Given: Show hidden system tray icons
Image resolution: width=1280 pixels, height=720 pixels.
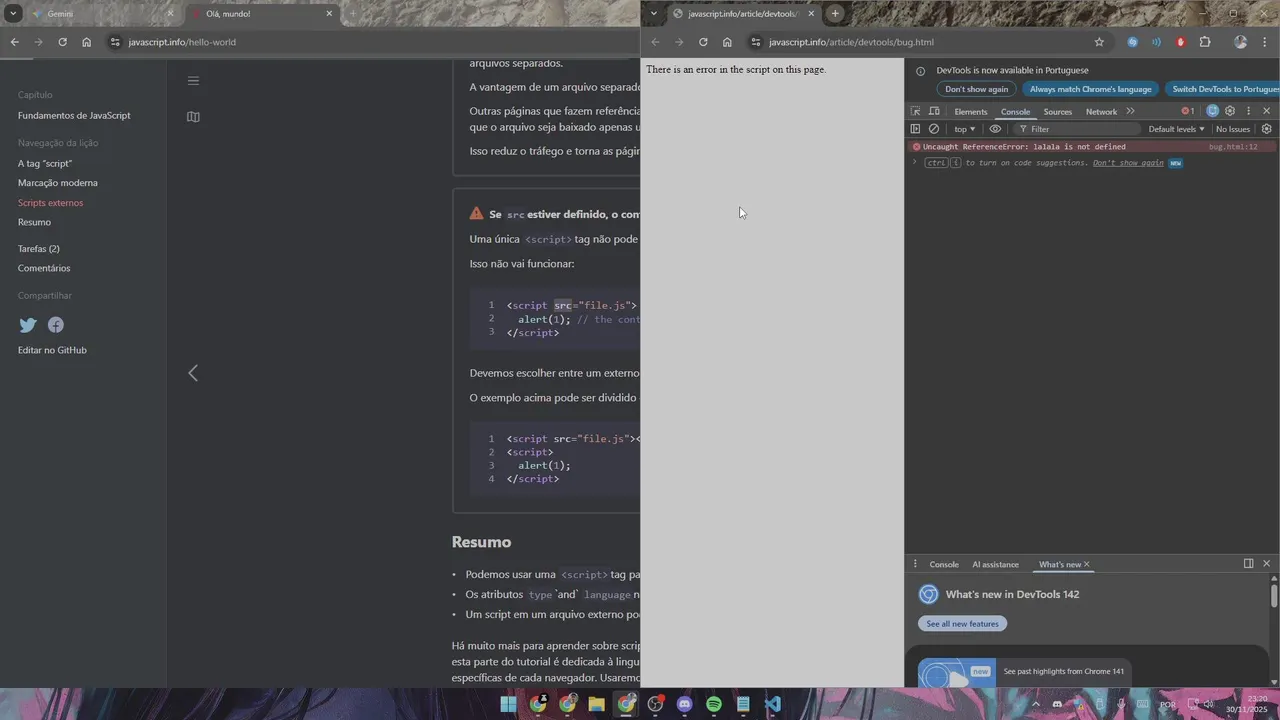Looking at the screenshot, I should coord(1035,704).
